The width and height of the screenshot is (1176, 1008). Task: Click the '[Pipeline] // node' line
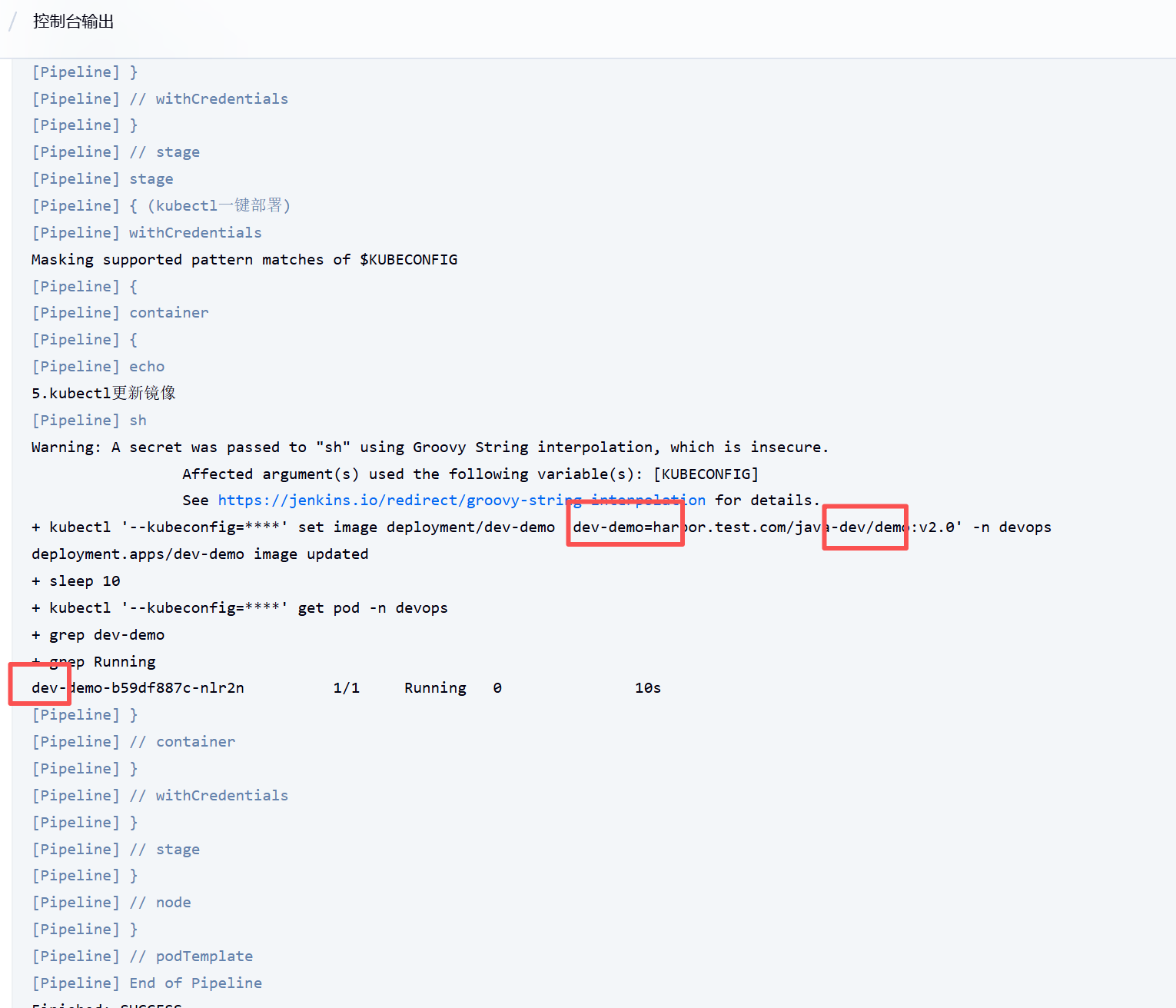(111, 903)
